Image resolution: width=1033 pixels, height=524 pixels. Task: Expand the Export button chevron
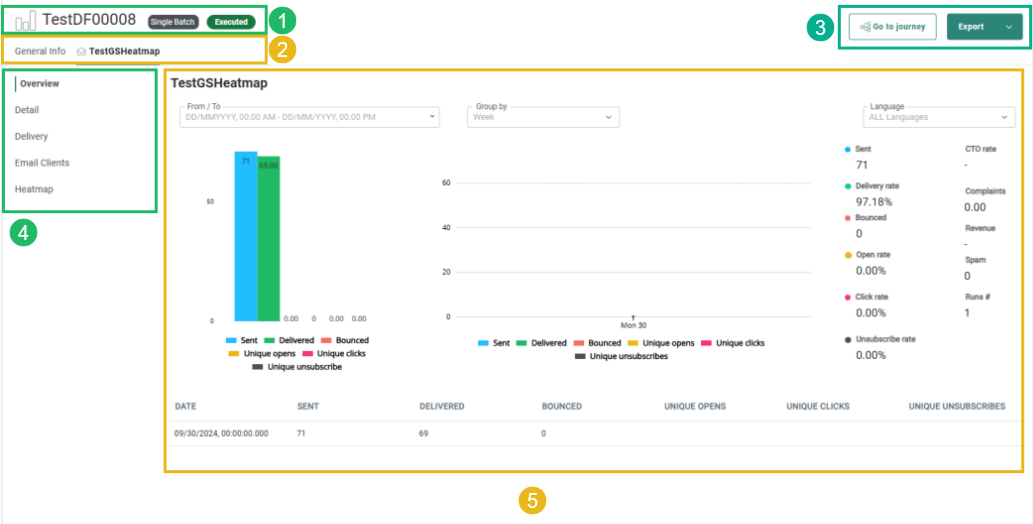[1009, 27]
